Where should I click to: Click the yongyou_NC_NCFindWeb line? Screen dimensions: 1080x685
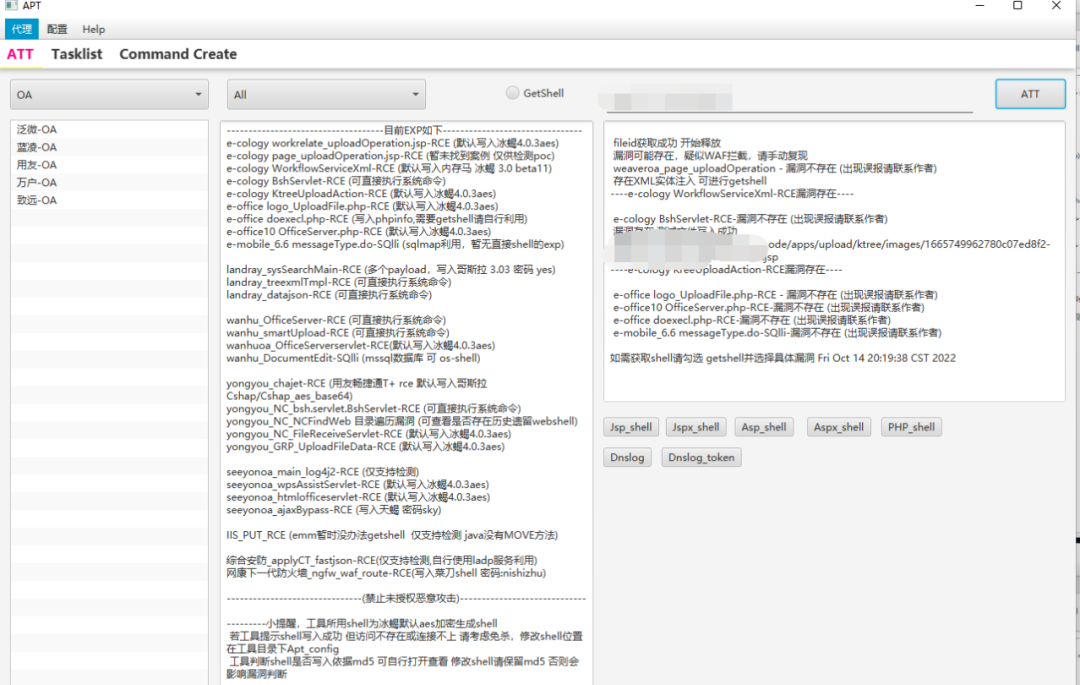point(402,421)
